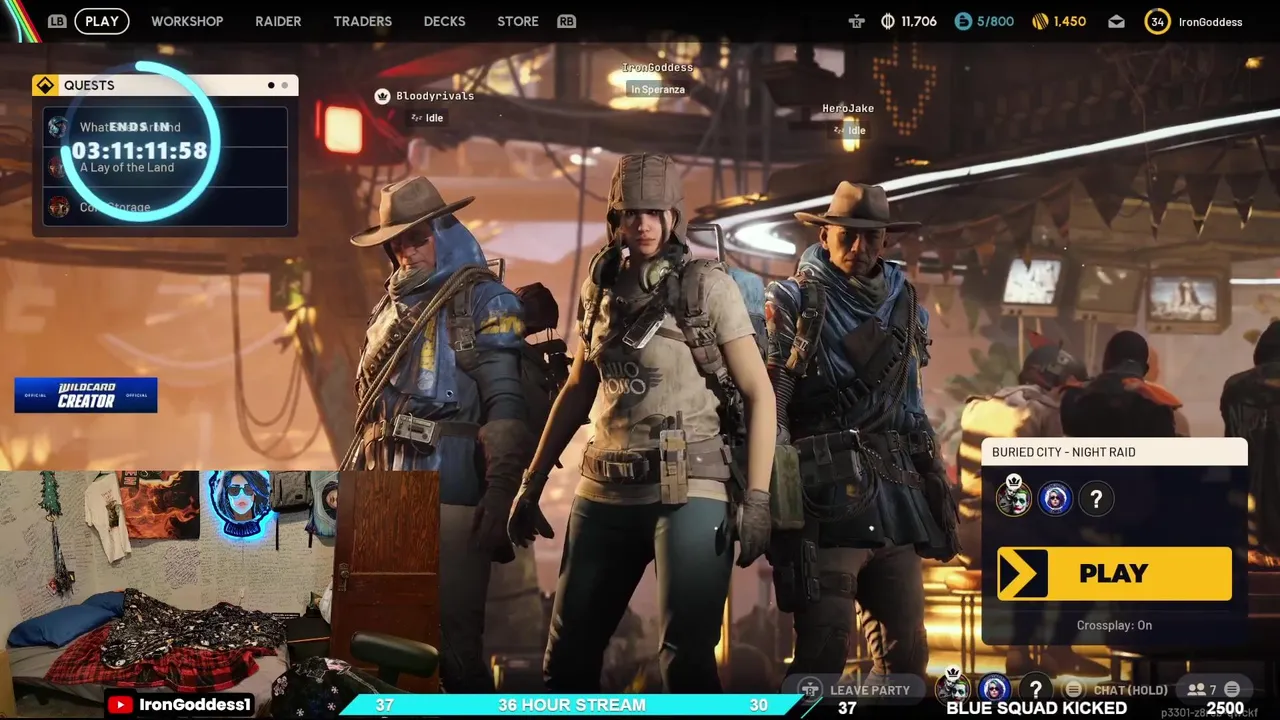Open the social friends count showing 7

[x=1202, y=690]
